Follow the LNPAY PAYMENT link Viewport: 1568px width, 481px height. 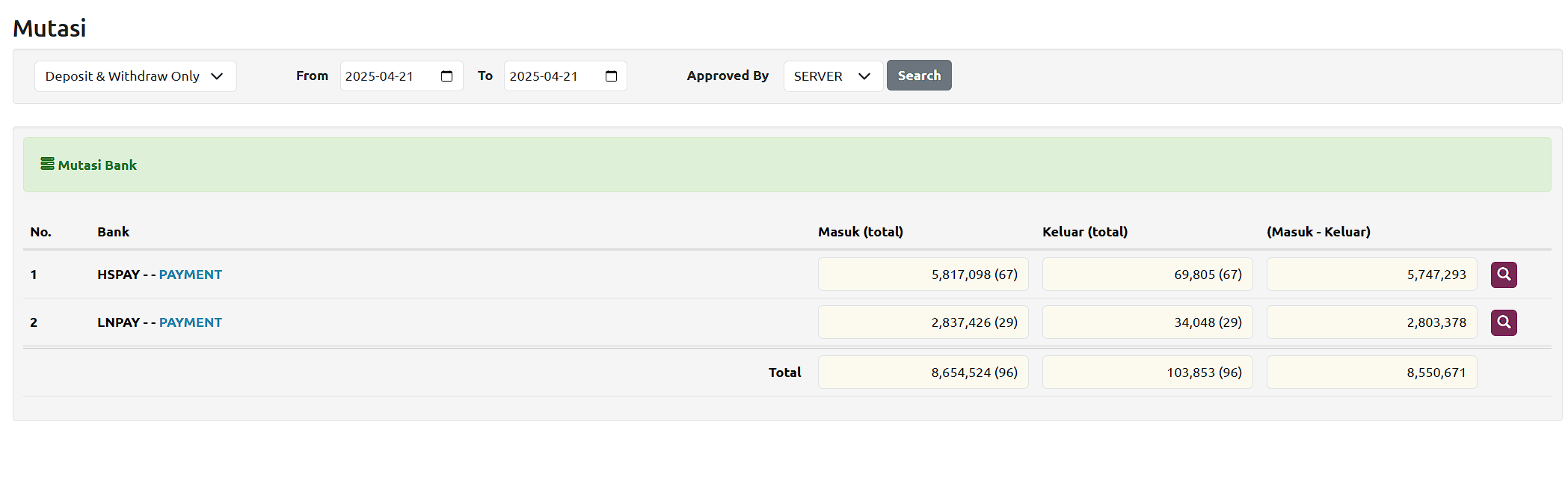[x=190, y=322]
